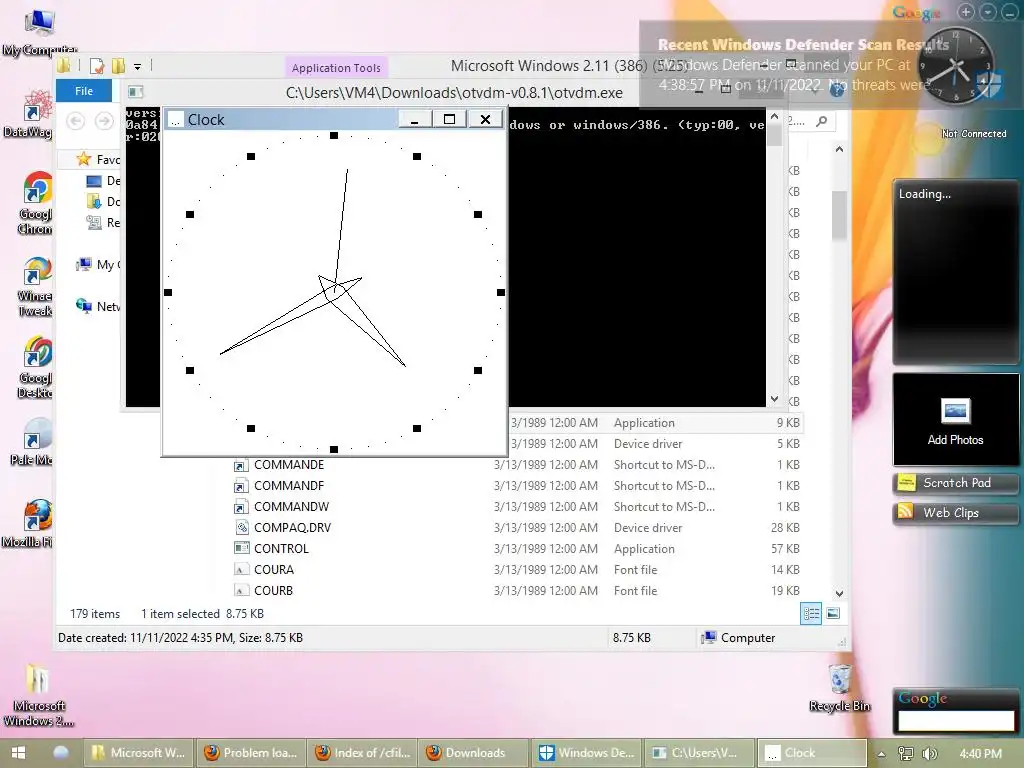This screenshot has height=768, width=1024.
Task: Click the network icon in system tray
Action: [906, 754]
